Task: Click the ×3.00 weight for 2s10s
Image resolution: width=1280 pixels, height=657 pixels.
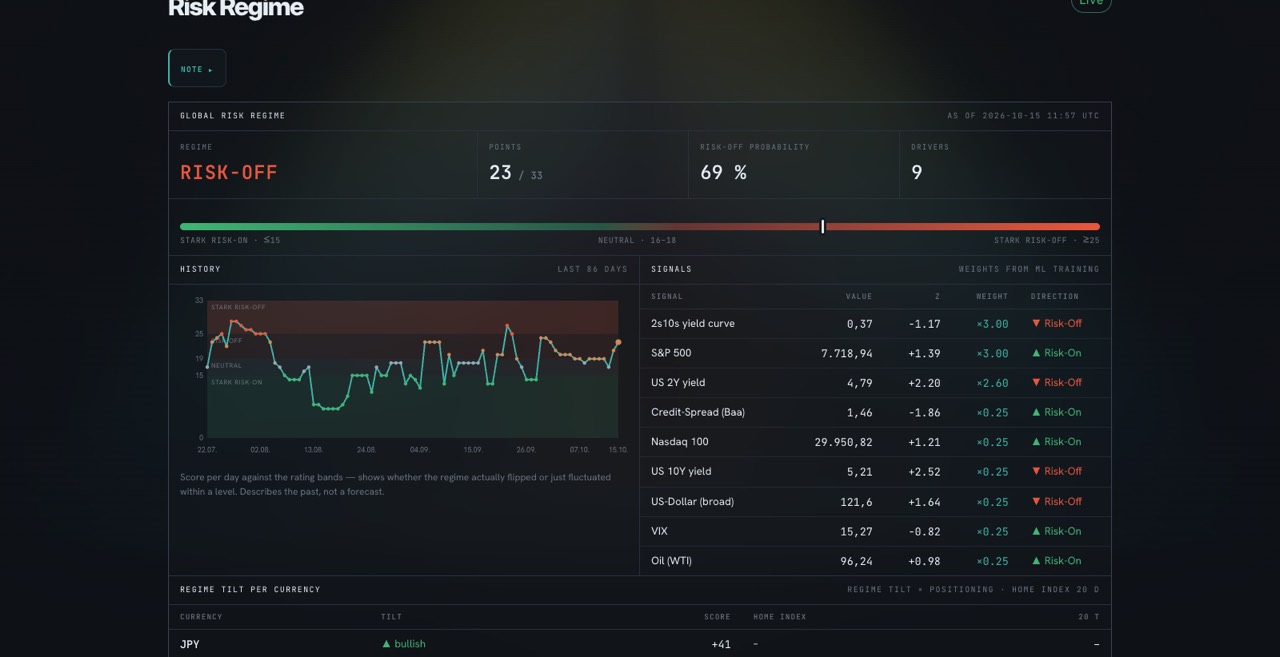Action: click(992, 324)
